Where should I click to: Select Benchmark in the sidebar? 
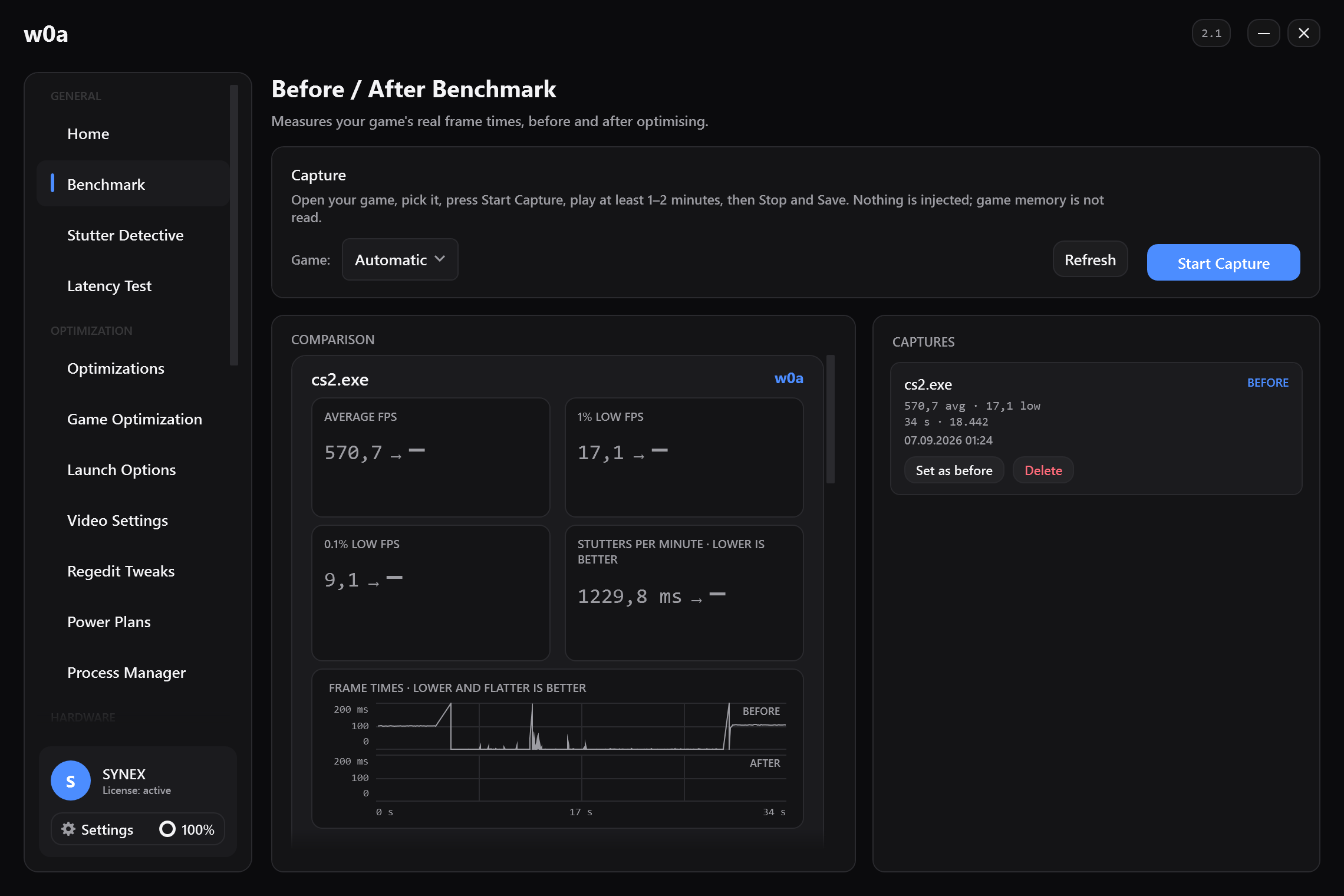[x=133, y=184]
